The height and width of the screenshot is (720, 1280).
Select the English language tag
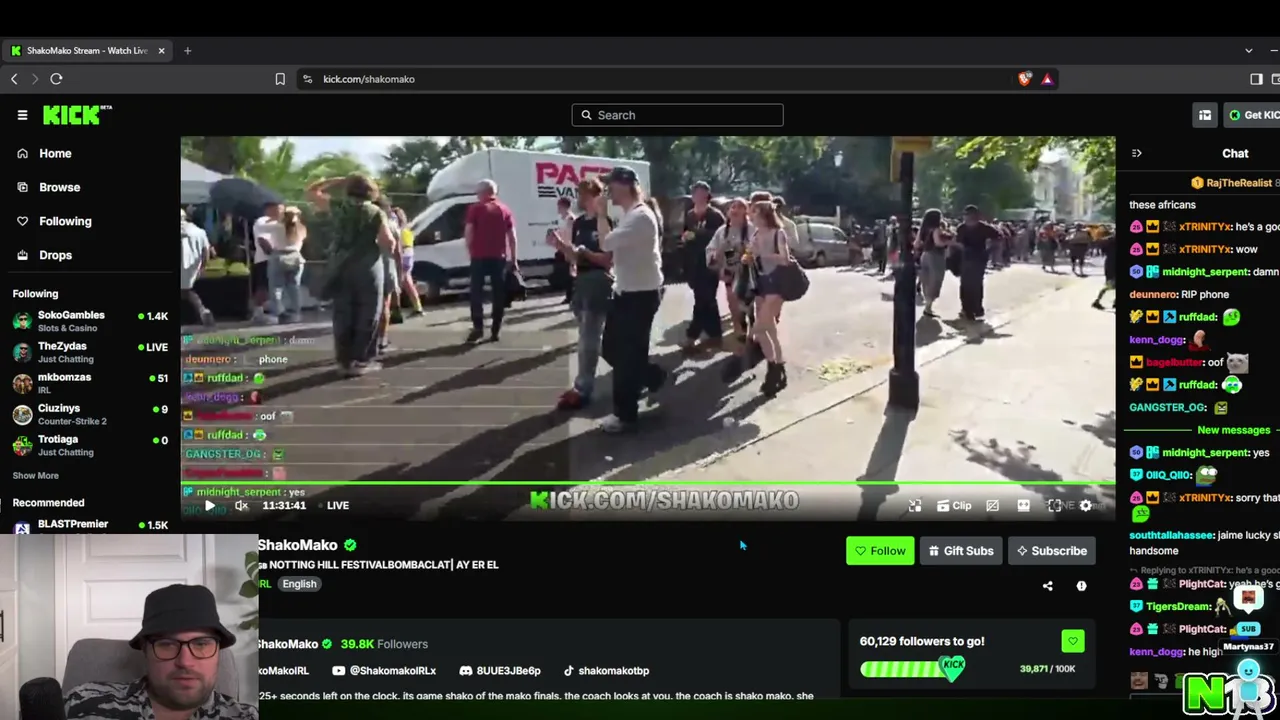tap(299, 584)
